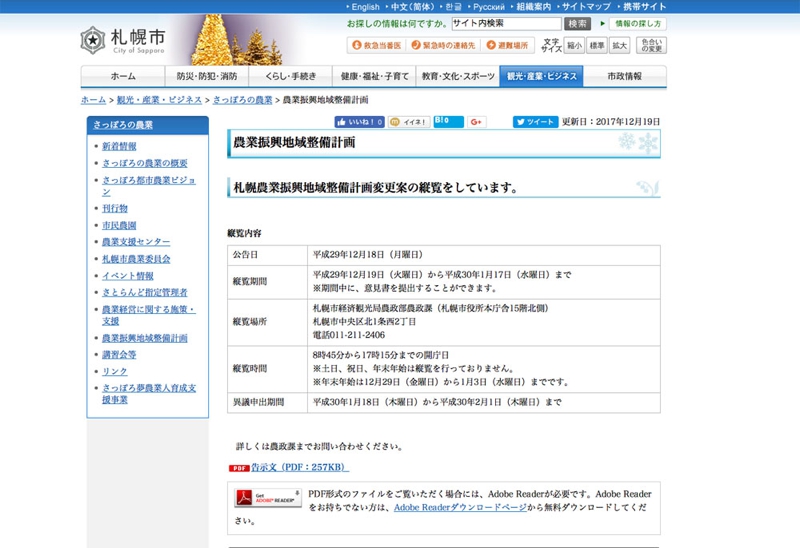Click the サイト内検索 search input field
Screen dimensions: 800x548
(504, 23)
